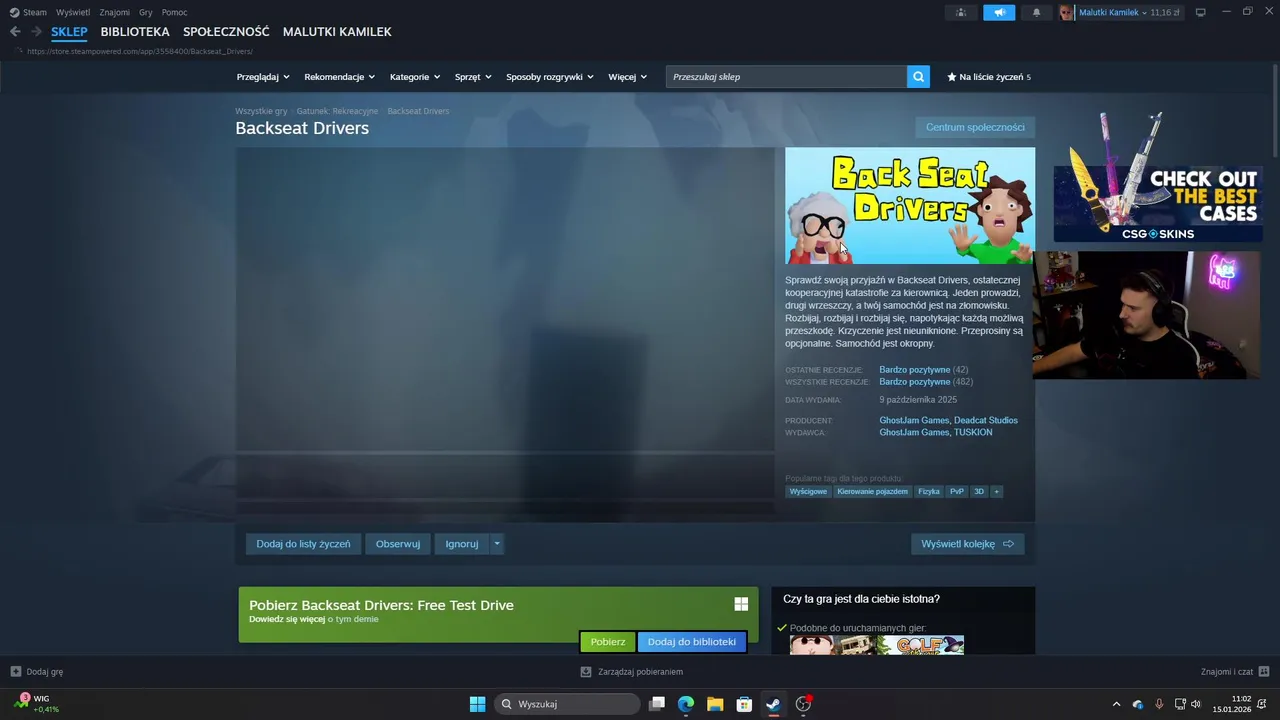Image resolution: width=1280 pixels, height=720 pixels.
Task: Switch to the SKLEP tab
Action: click(x=70, y=32)
